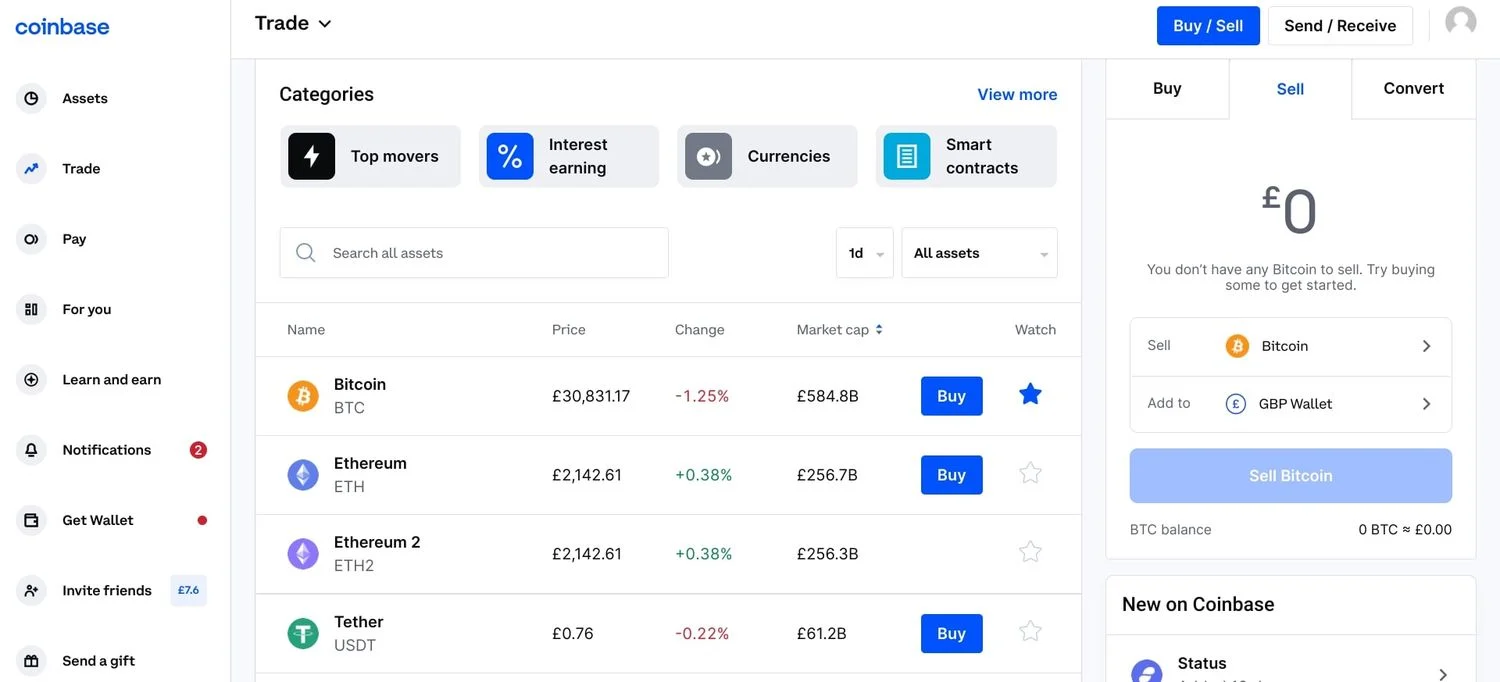Viewport: 1500px width, 682px height.
Task: Click the Send / Receive button
Action: 1339,26
